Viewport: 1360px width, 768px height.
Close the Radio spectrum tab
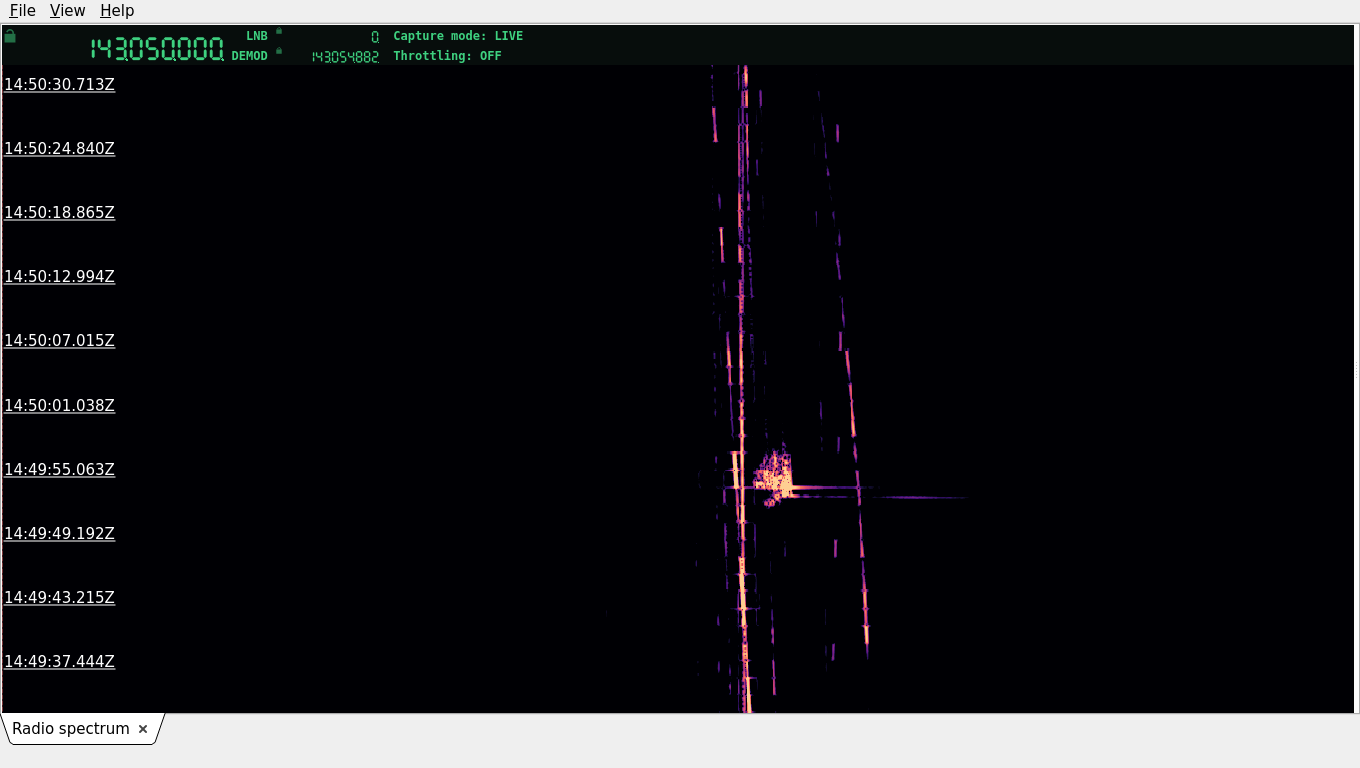143,729
